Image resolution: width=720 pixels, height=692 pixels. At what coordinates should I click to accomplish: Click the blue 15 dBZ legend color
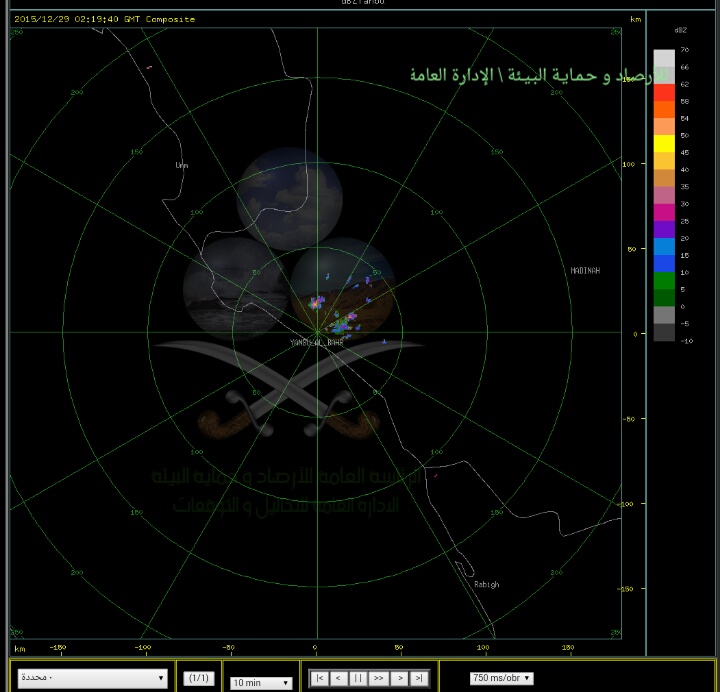pos(664,247)
